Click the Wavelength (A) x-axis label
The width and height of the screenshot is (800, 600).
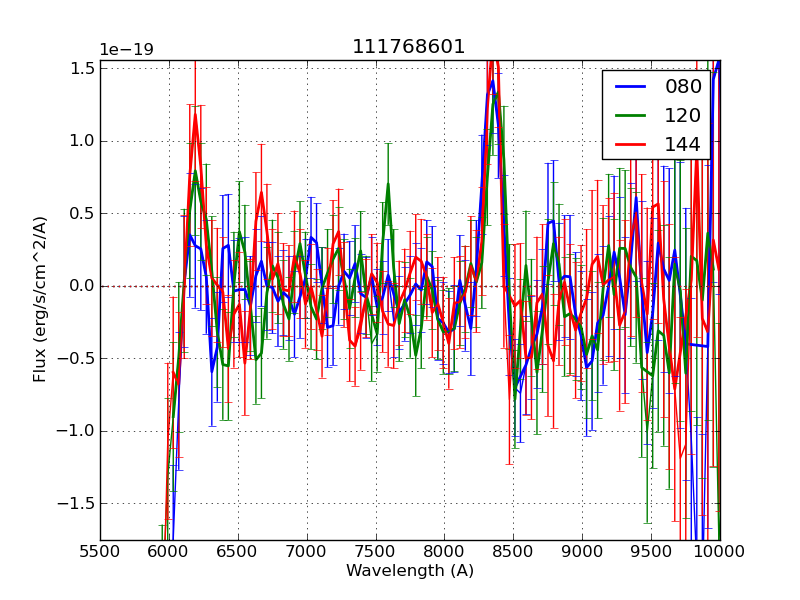click(410, 571)
